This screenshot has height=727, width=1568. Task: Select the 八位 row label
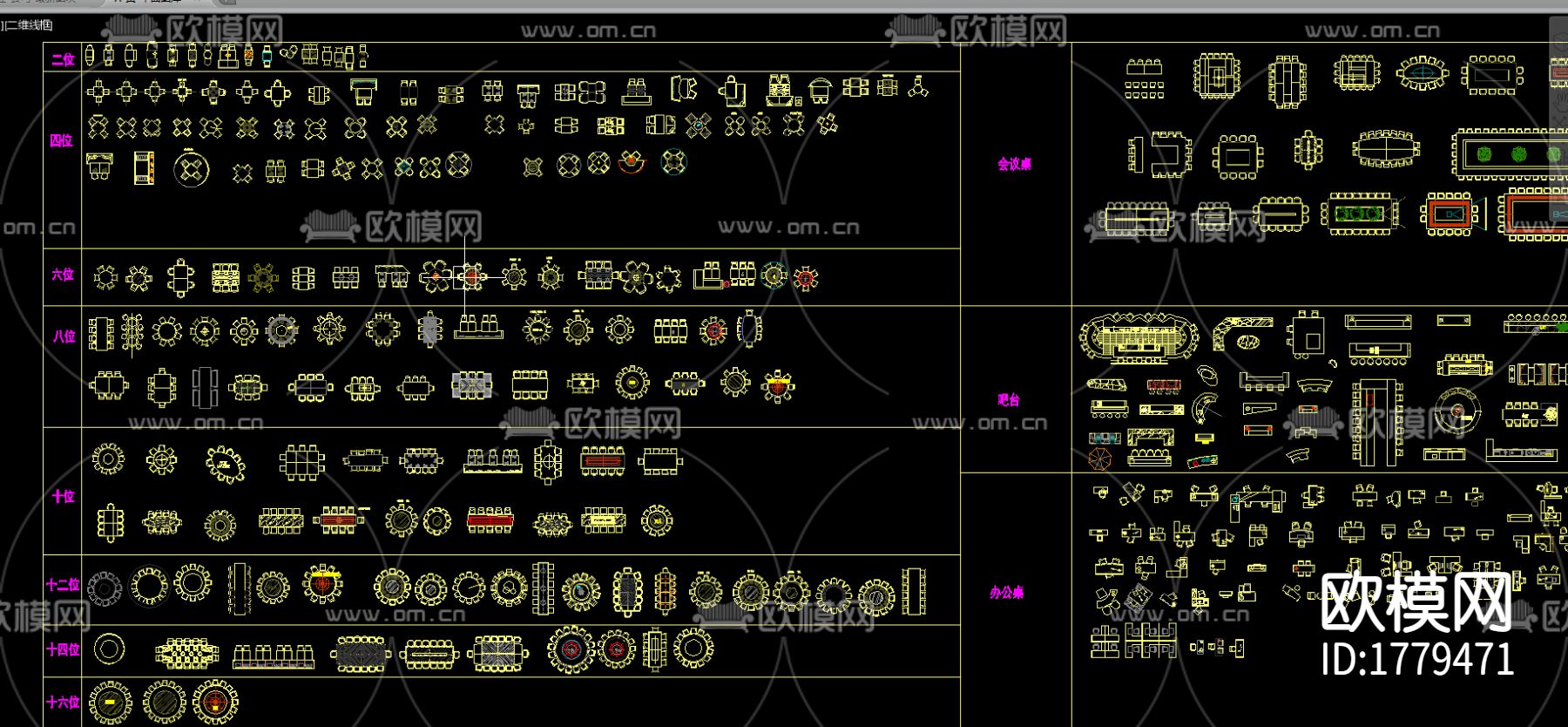[64, 336]
